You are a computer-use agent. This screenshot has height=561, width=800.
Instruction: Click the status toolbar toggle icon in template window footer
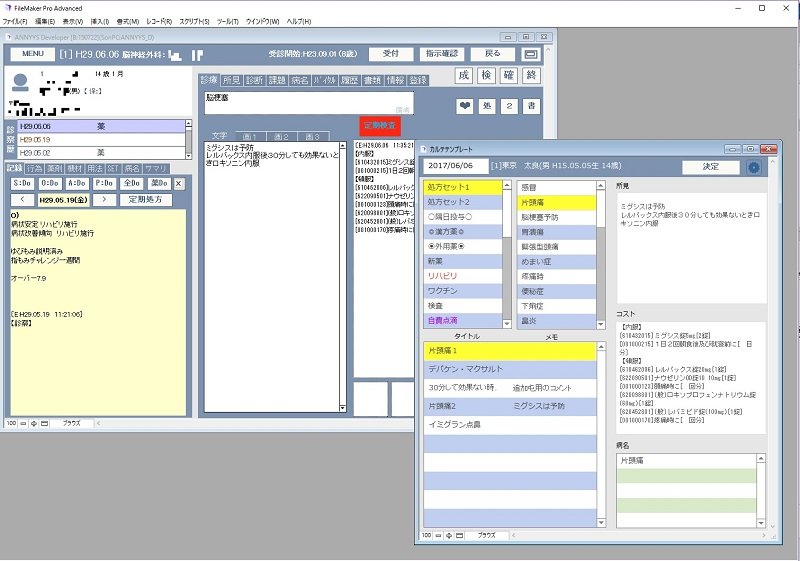pos(460,536)
